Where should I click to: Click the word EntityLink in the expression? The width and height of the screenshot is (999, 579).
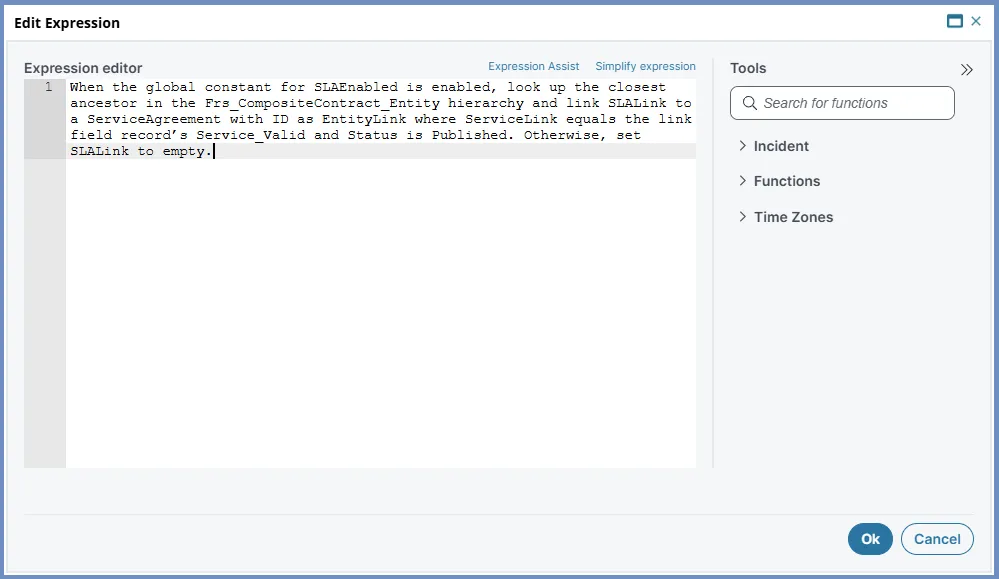point(364,119)
